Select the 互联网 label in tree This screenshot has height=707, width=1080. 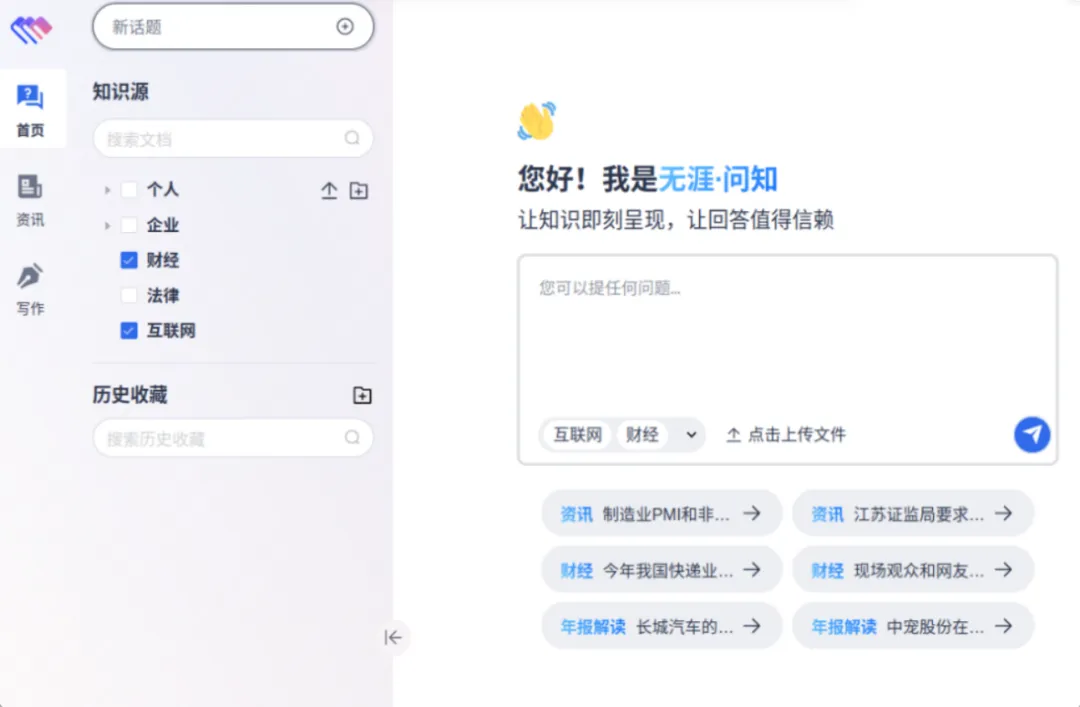pyautogui.click(x=171, y=331)
